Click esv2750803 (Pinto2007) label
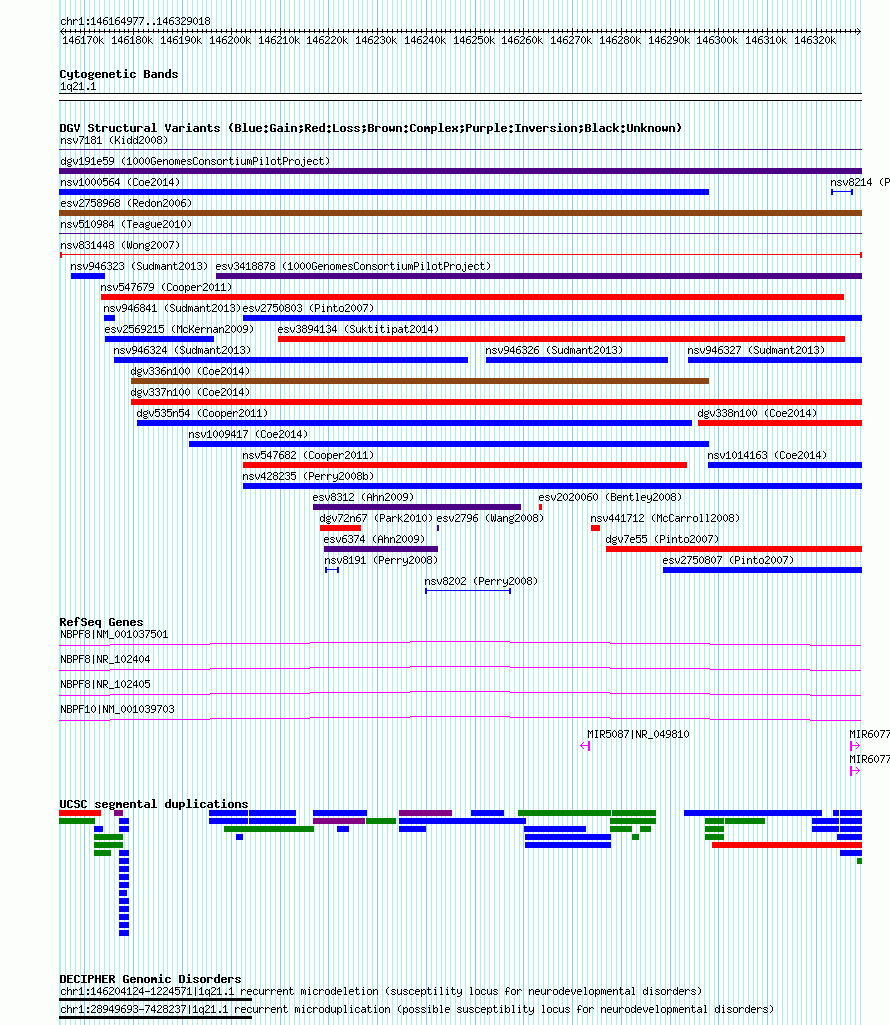This screenshot has width=890, height=1025. pyautogui.click(x=309, y=308)
